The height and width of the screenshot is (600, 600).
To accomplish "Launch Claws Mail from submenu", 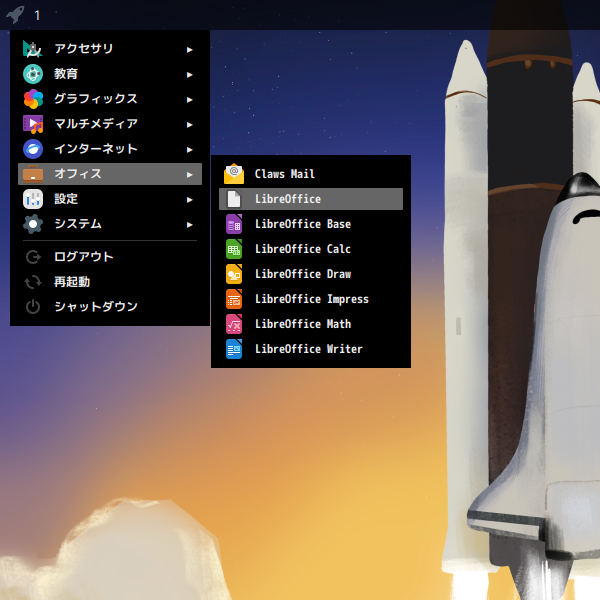I will click(x=311, y=174).
